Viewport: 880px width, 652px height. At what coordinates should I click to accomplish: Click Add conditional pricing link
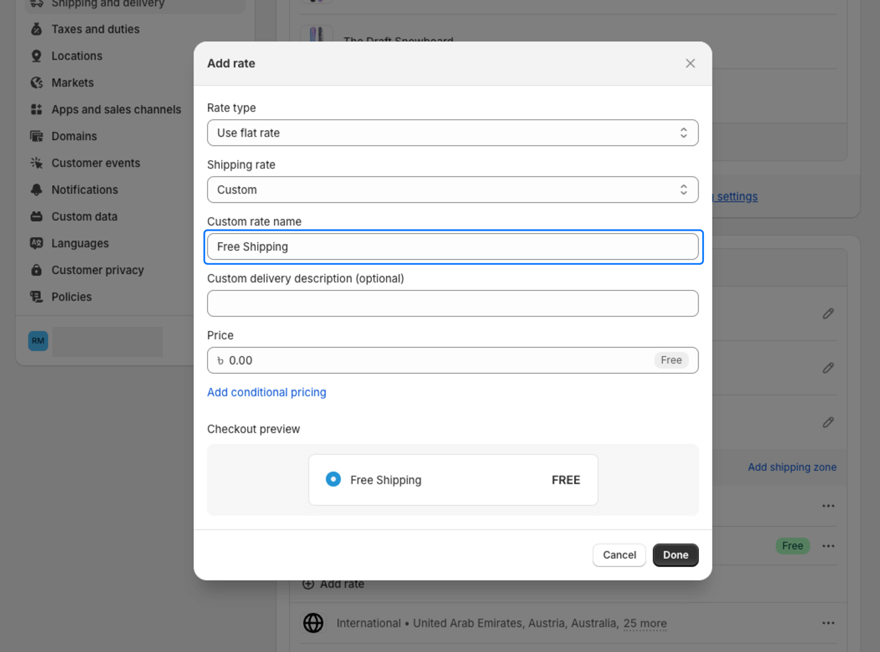pos(266,392)
